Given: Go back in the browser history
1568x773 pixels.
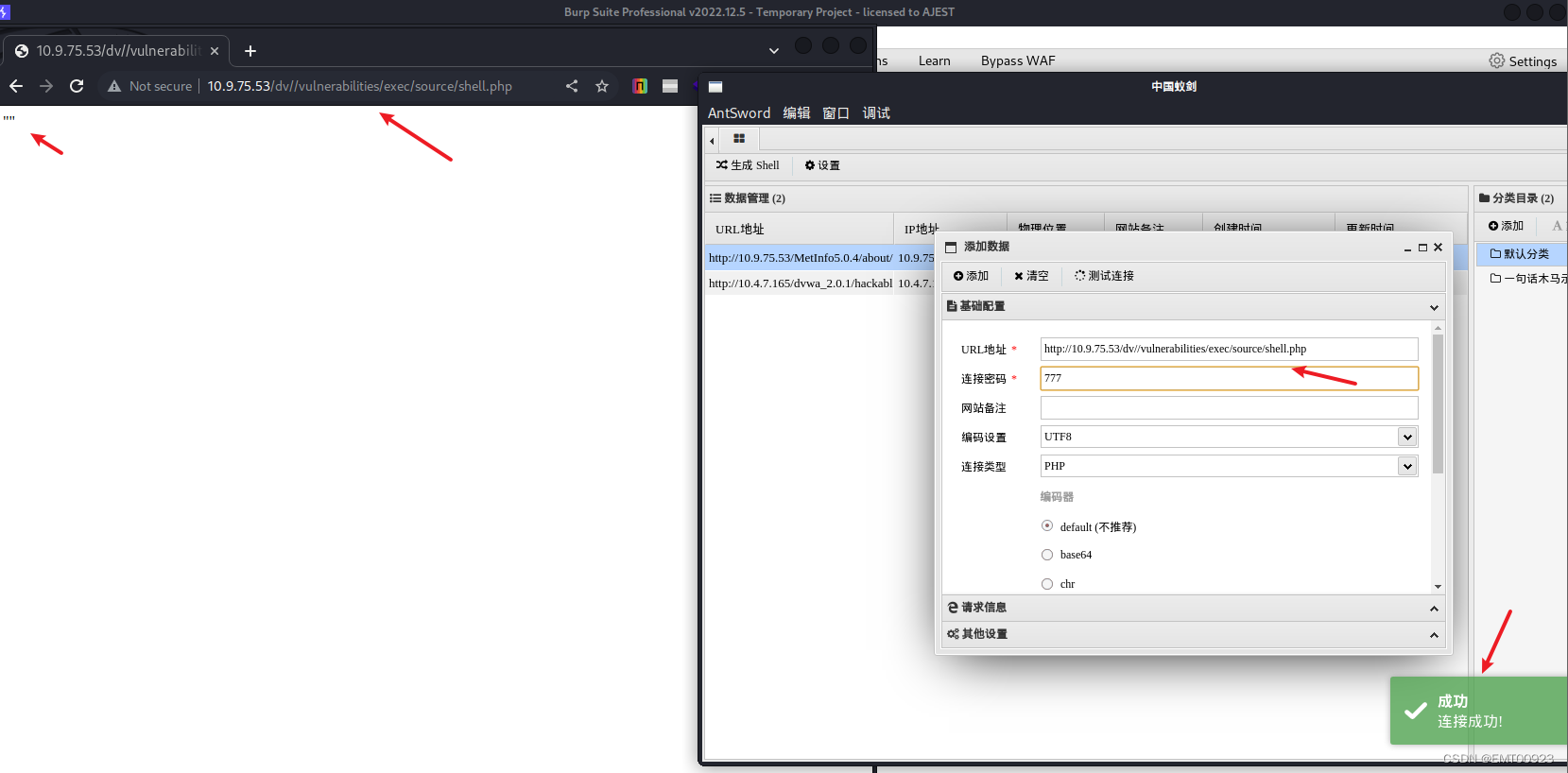Looking at the screenshot, I should pyautogui.click(x=16, y=86).
